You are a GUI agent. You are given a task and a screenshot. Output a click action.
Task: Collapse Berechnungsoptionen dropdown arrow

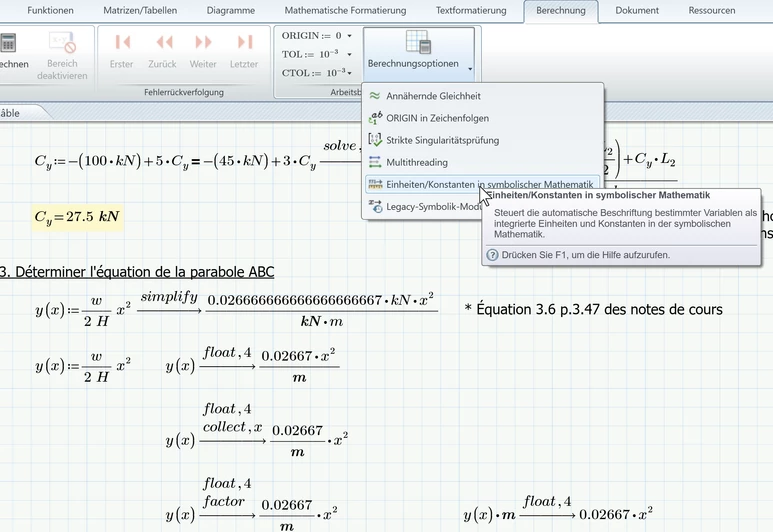[470, 69]
